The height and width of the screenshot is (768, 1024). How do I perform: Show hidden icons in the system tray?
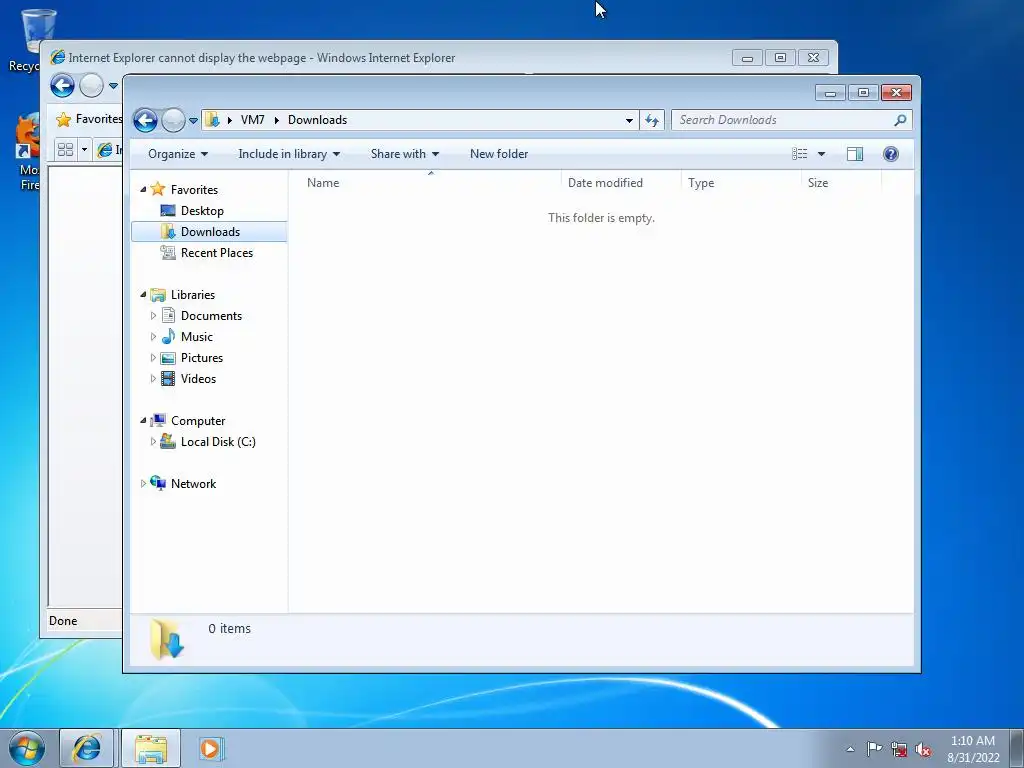tap(850, 749)
